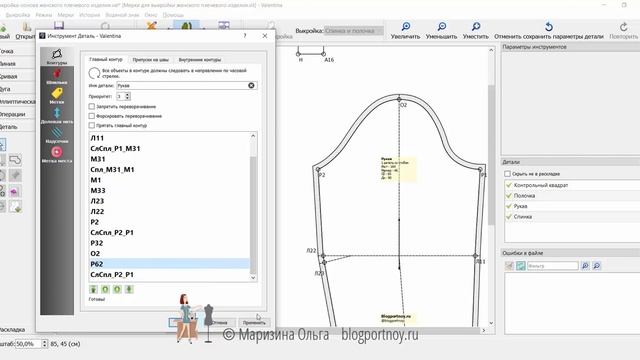The height and width of the screenshot is (360, 640).
Task: Open the Долевая нить (grainline) section
Action: pyautogui.click(x=57, y=116)
